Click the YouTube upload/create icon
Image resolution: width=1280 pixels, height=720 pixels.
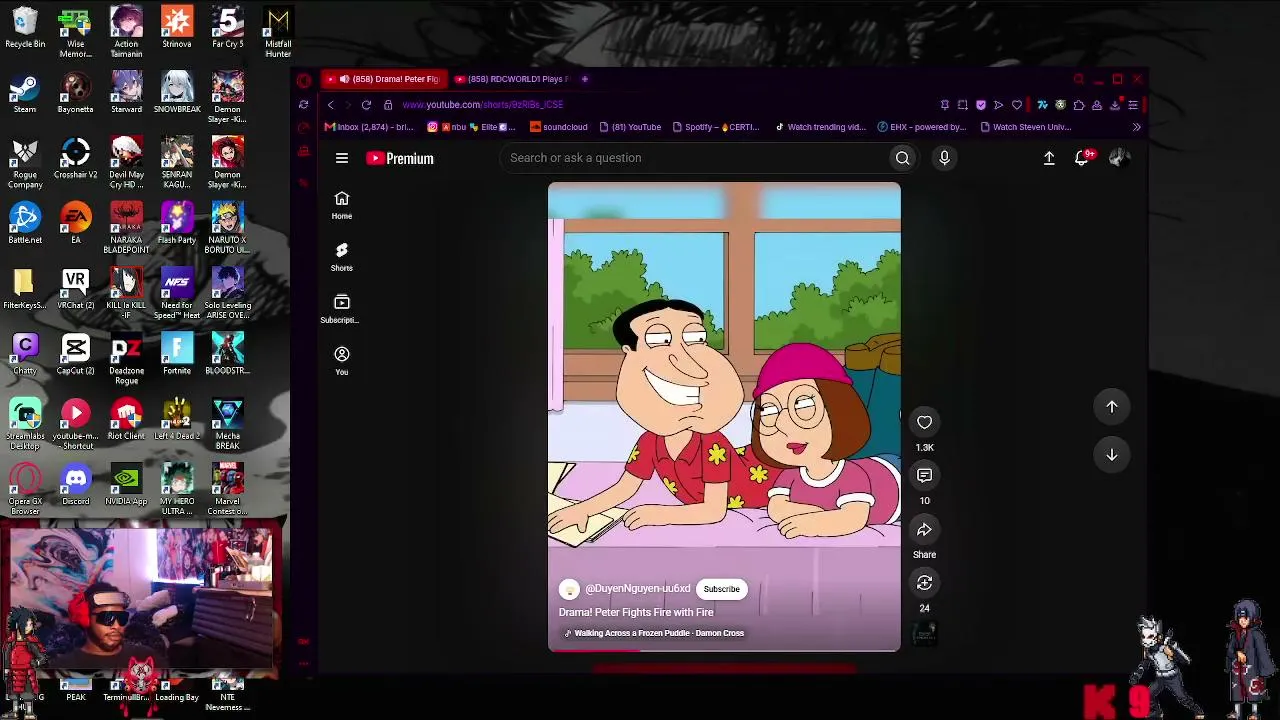1049,158
